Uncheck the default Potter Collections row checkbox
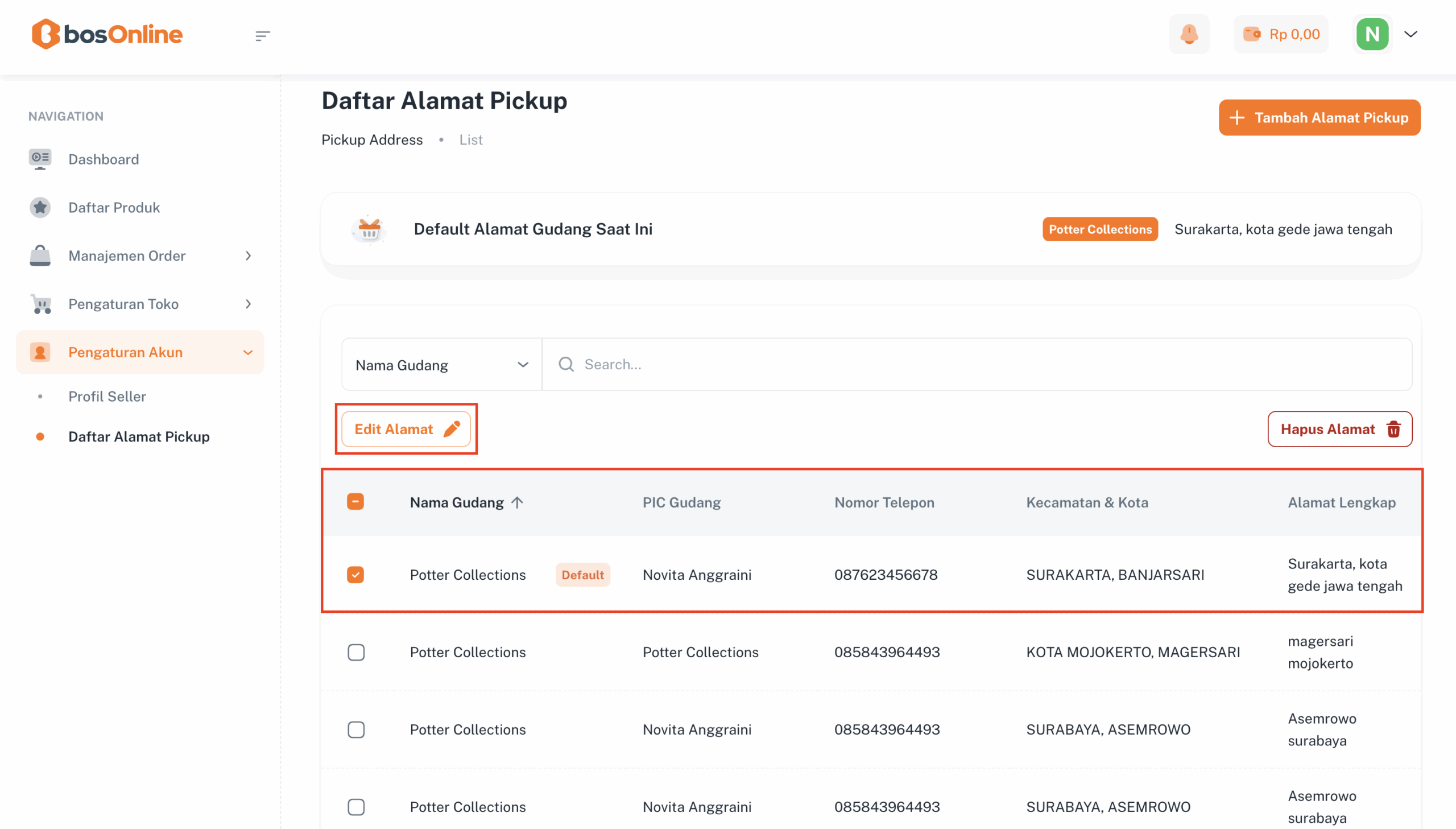 coord(355,575)
